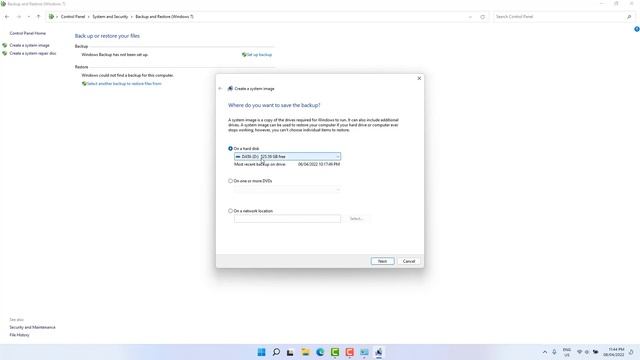Image resolution: width=640 pixels, height=360 pixels.
Task: Open the clock and date panel
Action: [x=614, y=352]
